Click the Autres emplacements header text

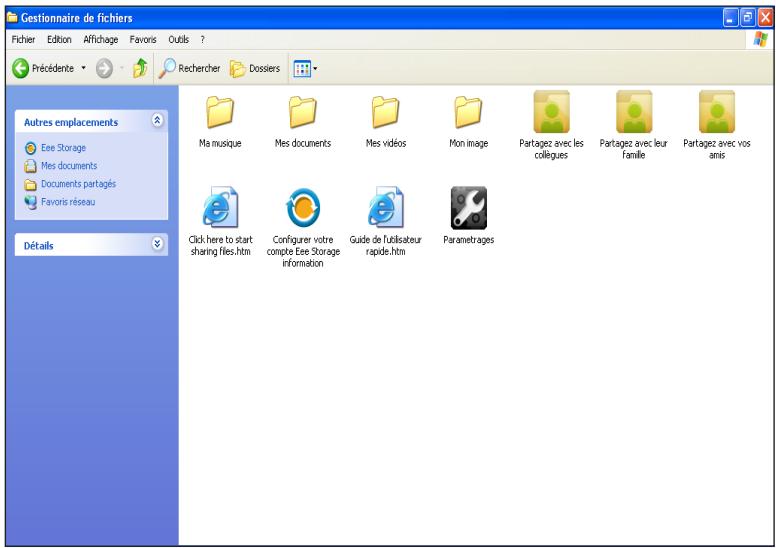coord(71,122)
